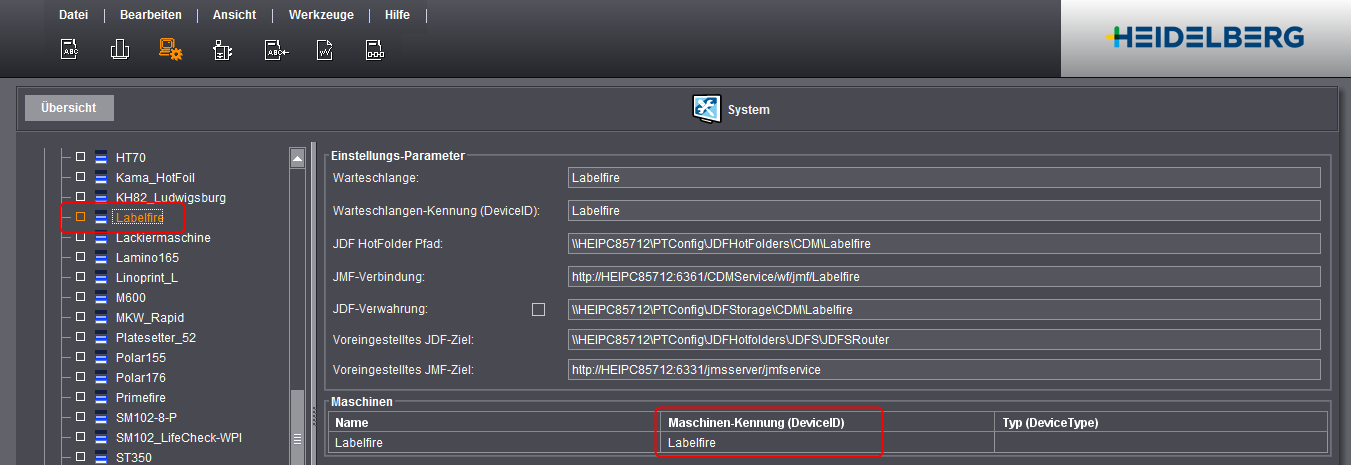Click the JDF-Verwahrung path field
This screenshot has width=1351, height=465.
(x=944, y=309)
